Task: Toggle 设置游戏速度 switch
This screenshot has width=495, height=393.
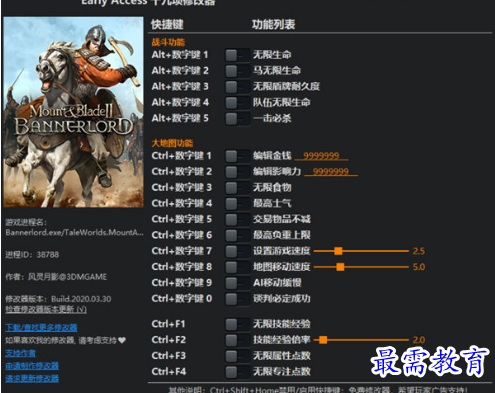Action: coord(237,251)
